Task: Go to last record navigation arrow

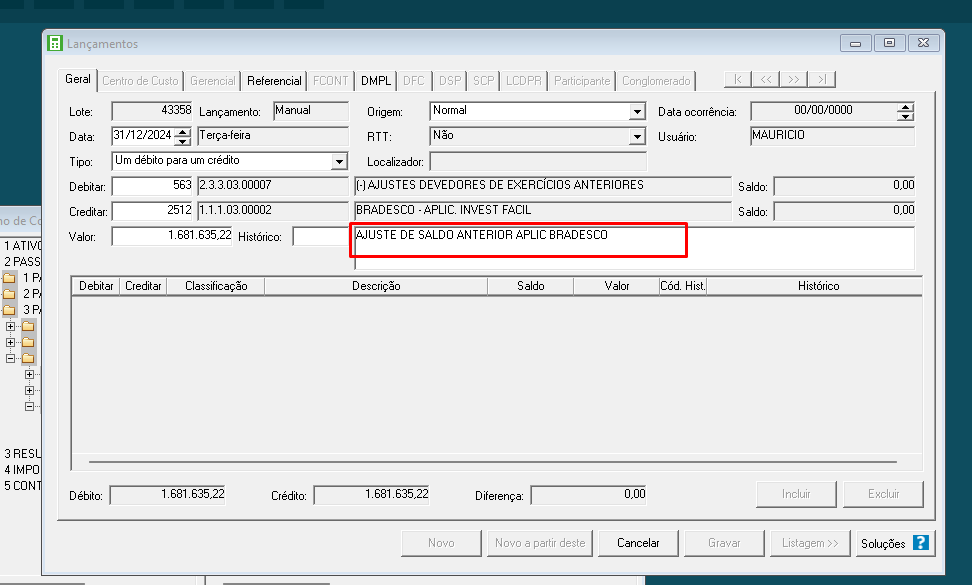Action: click(x=821, y=80)
